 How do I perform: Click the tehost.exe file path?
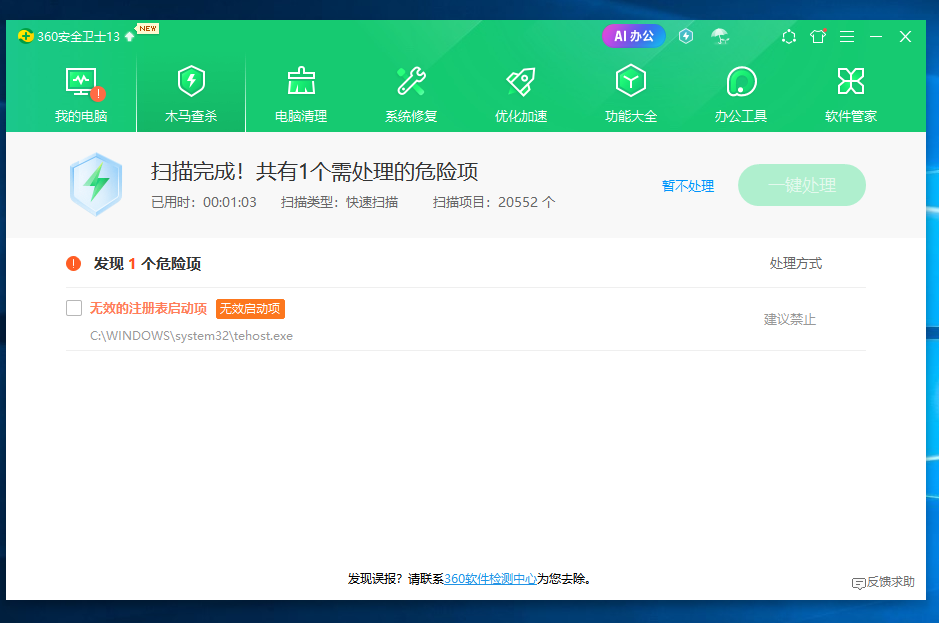click(x=192, y=335)
